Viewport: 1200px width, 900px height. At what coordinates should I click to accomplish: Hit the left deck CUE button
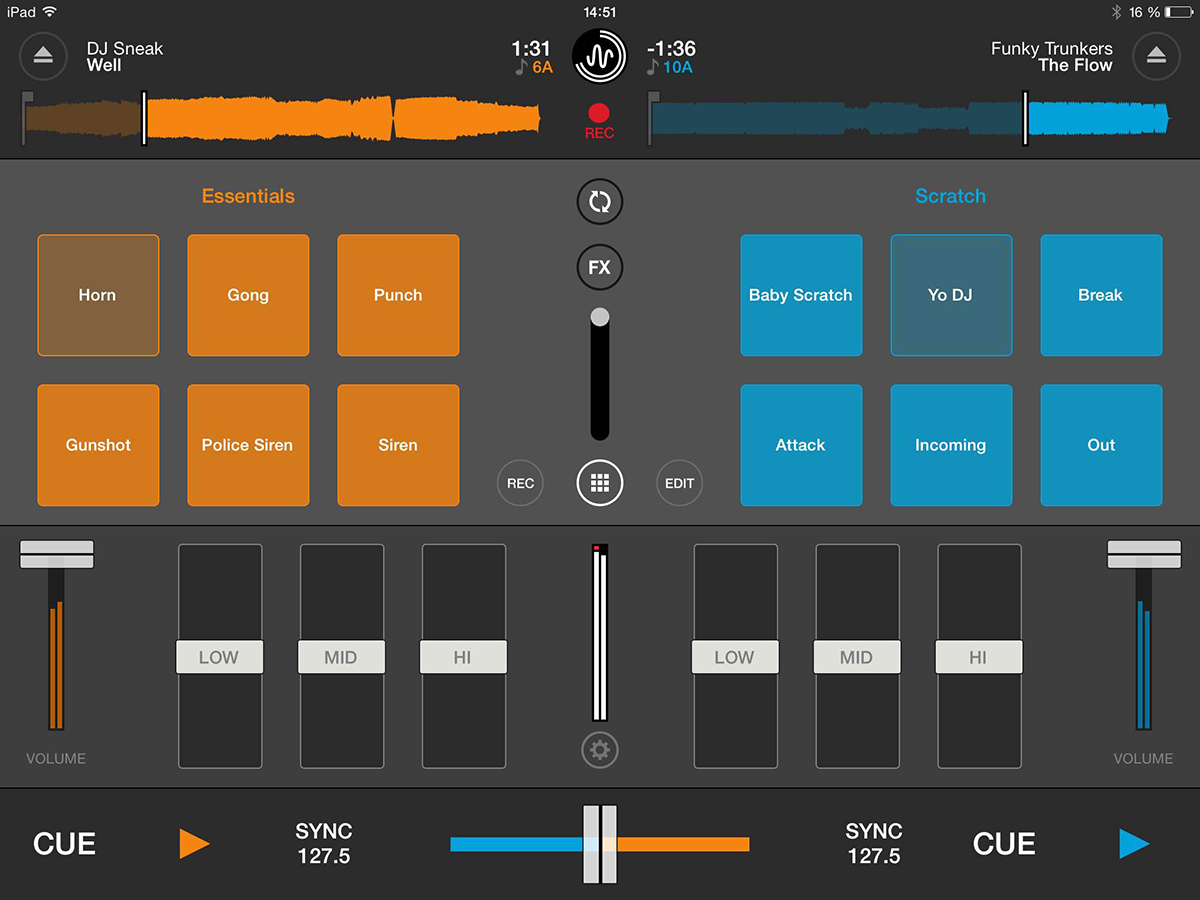tap(65, 844)
